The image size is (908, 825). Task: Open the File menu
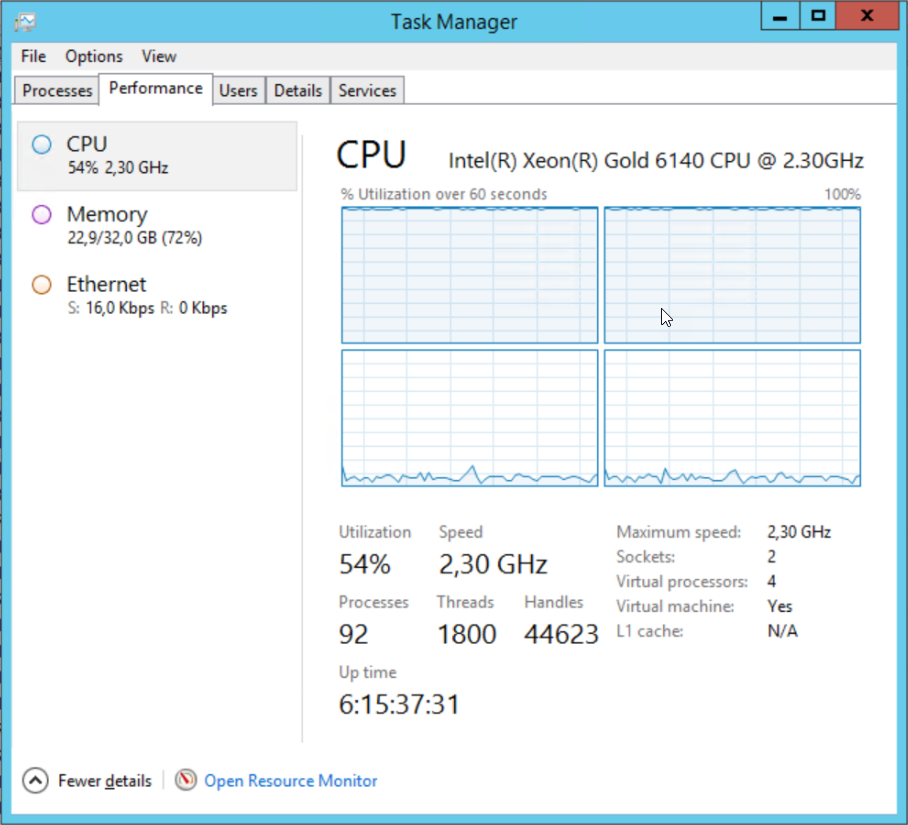pyautogui.click(x=33, y=56)
